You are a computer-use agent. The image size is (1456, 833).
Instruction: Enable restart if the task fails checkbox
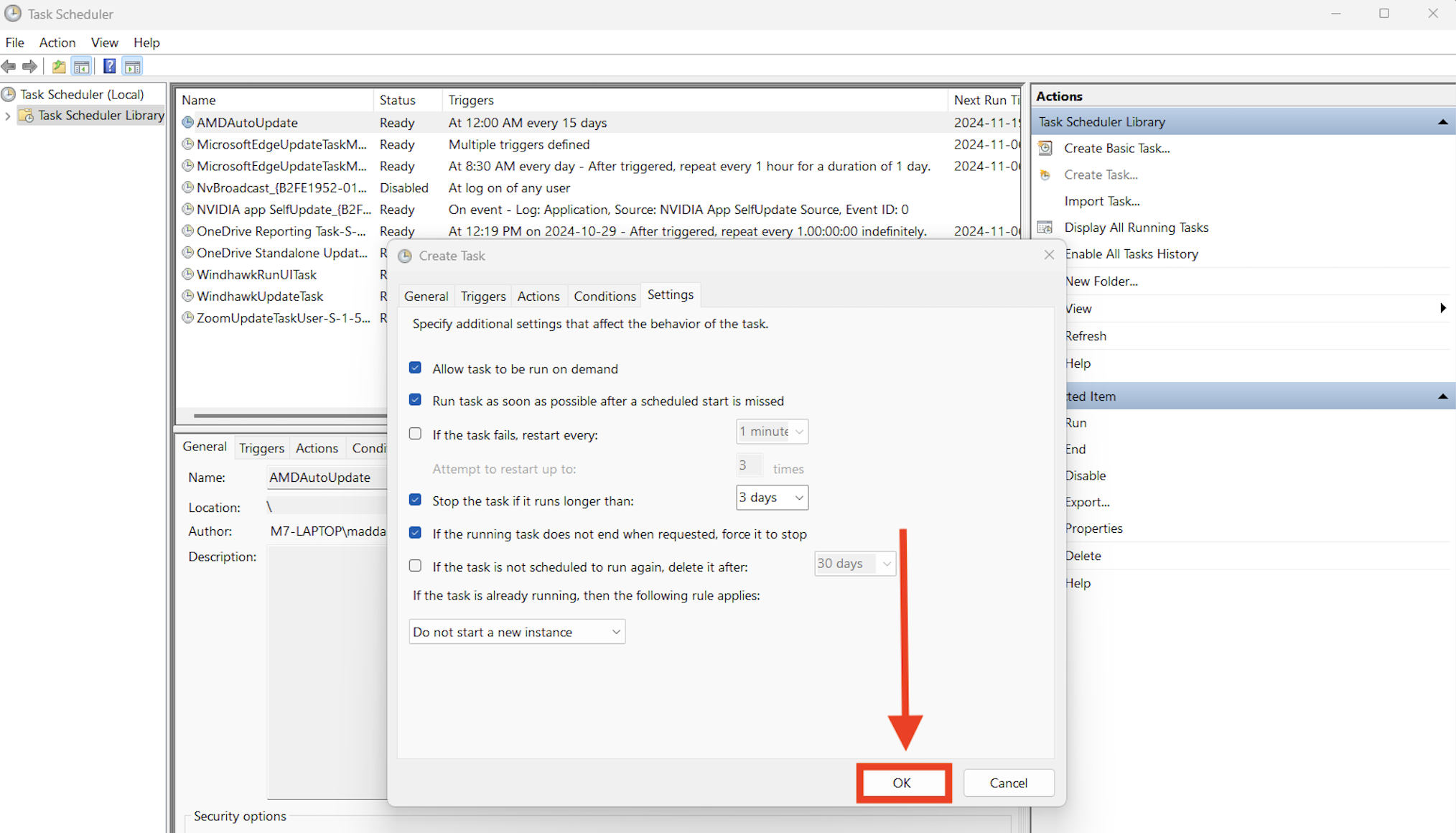(x=415, y=434)
